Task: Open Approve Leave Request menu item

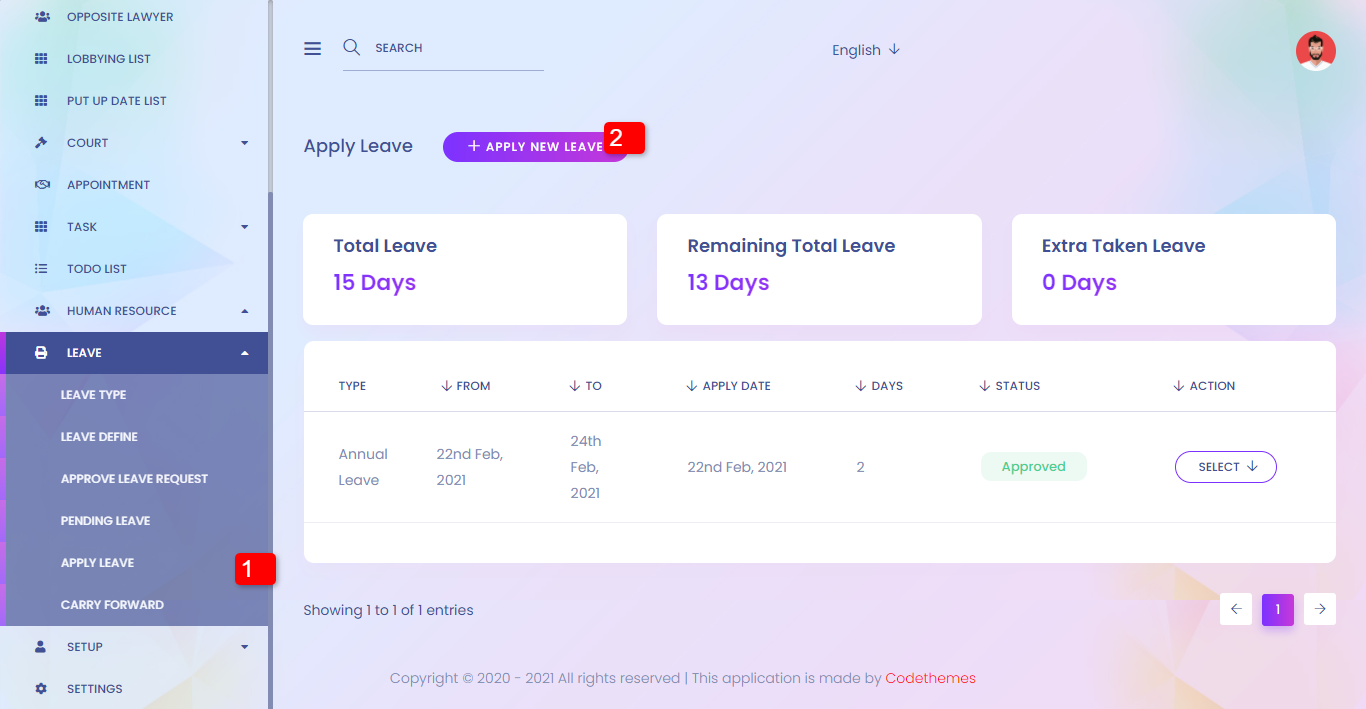Action: tap(134, 479)
